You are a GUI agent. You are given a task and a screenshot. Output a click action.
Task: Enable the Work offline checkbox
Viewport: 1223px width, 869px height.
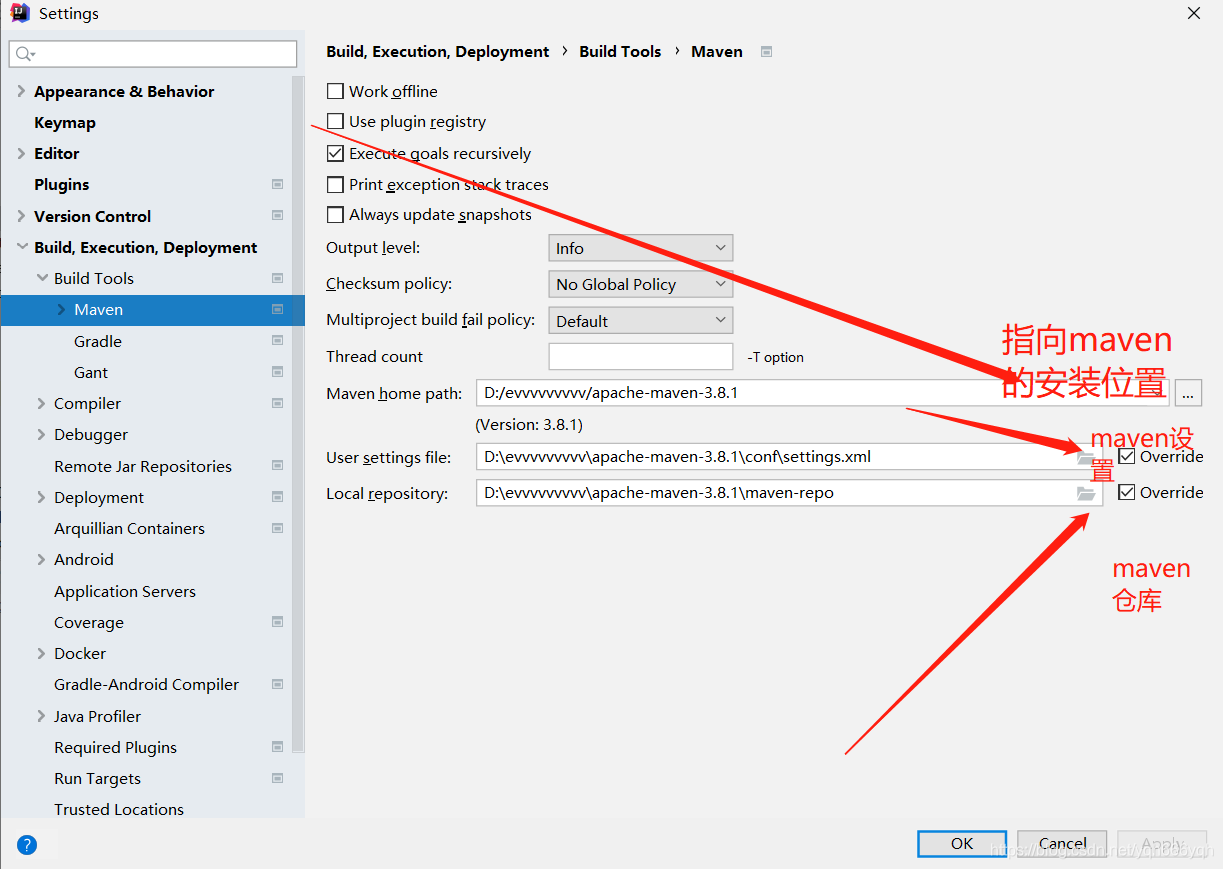tap(335, 91)
